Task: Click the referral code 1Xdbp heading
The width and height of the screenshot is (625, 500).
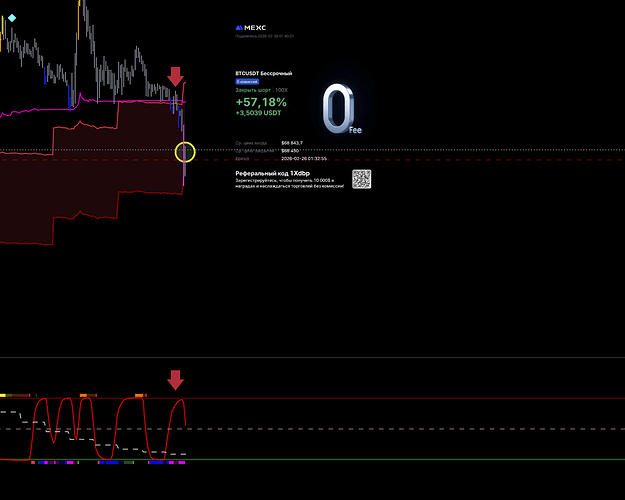Action: 273,174
